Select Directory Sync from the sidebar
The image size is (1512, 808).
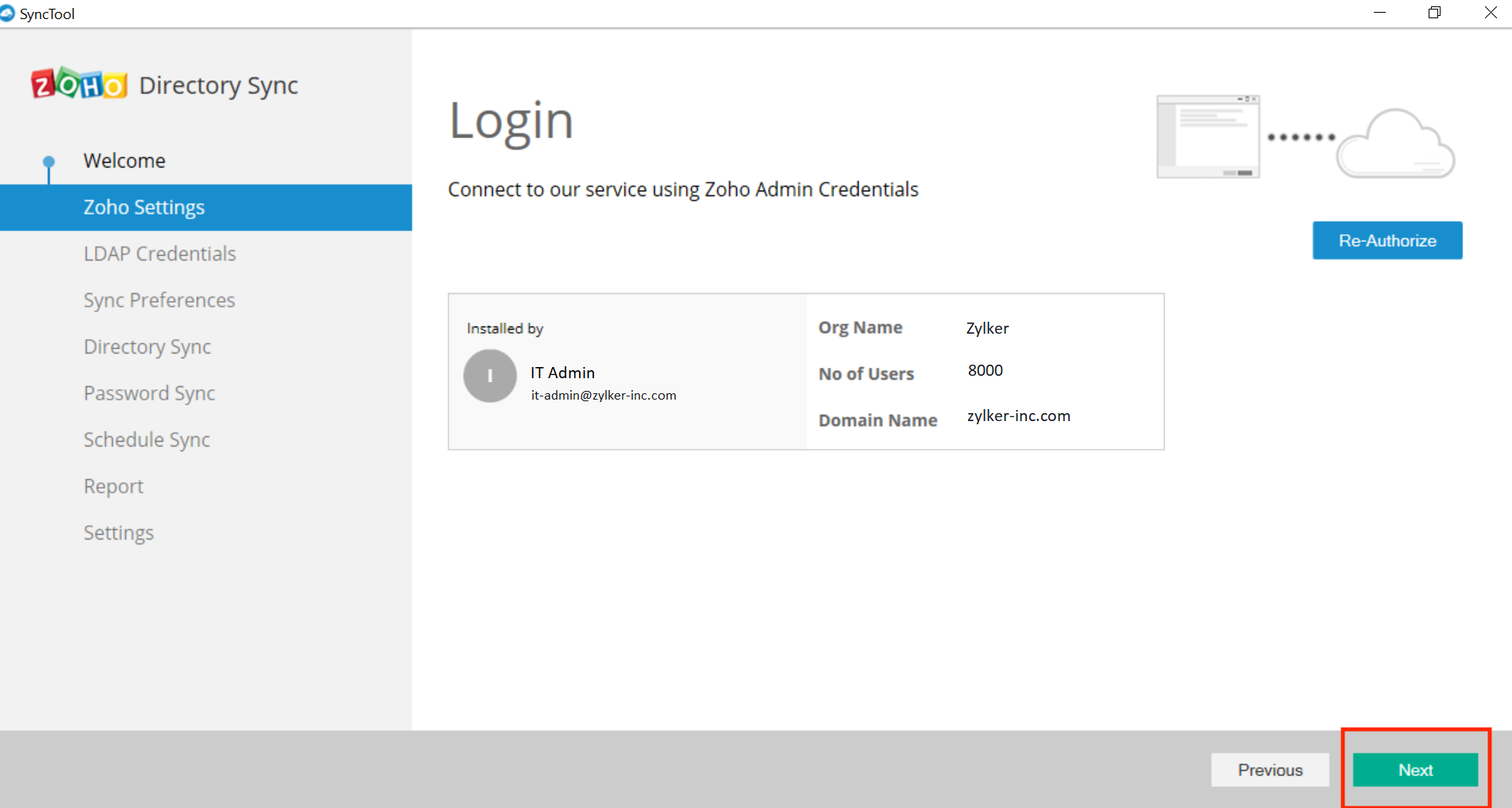tap(147, 346)
